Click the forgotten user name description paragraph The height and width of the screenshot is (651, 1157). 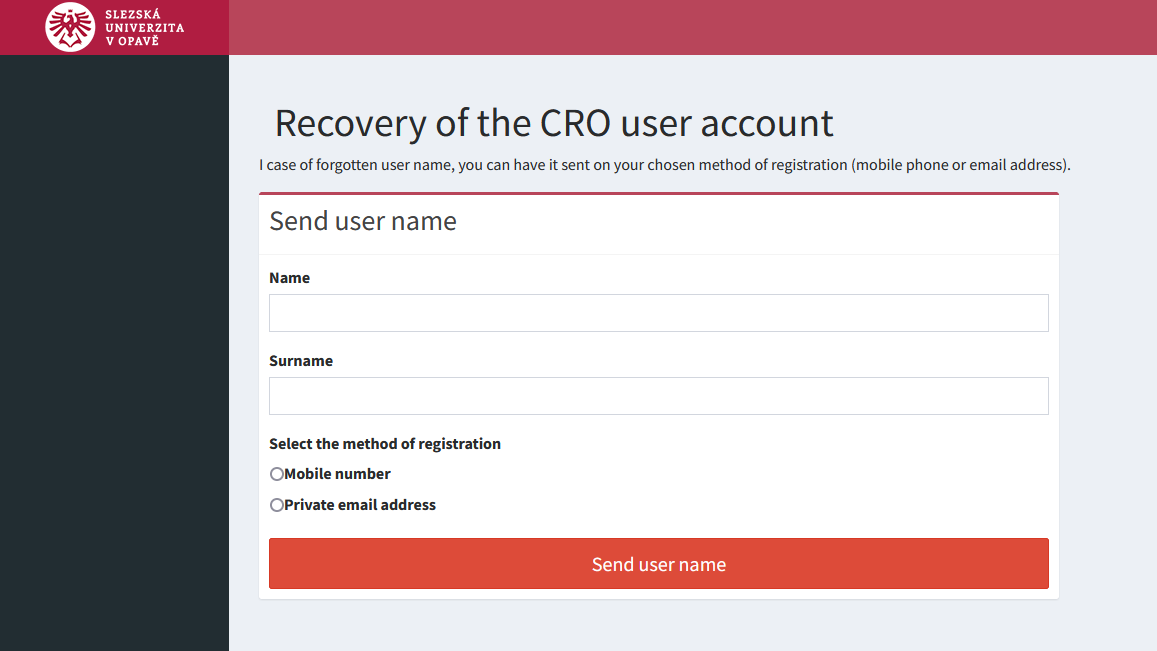pyautogui.click(x=664, y=165)
